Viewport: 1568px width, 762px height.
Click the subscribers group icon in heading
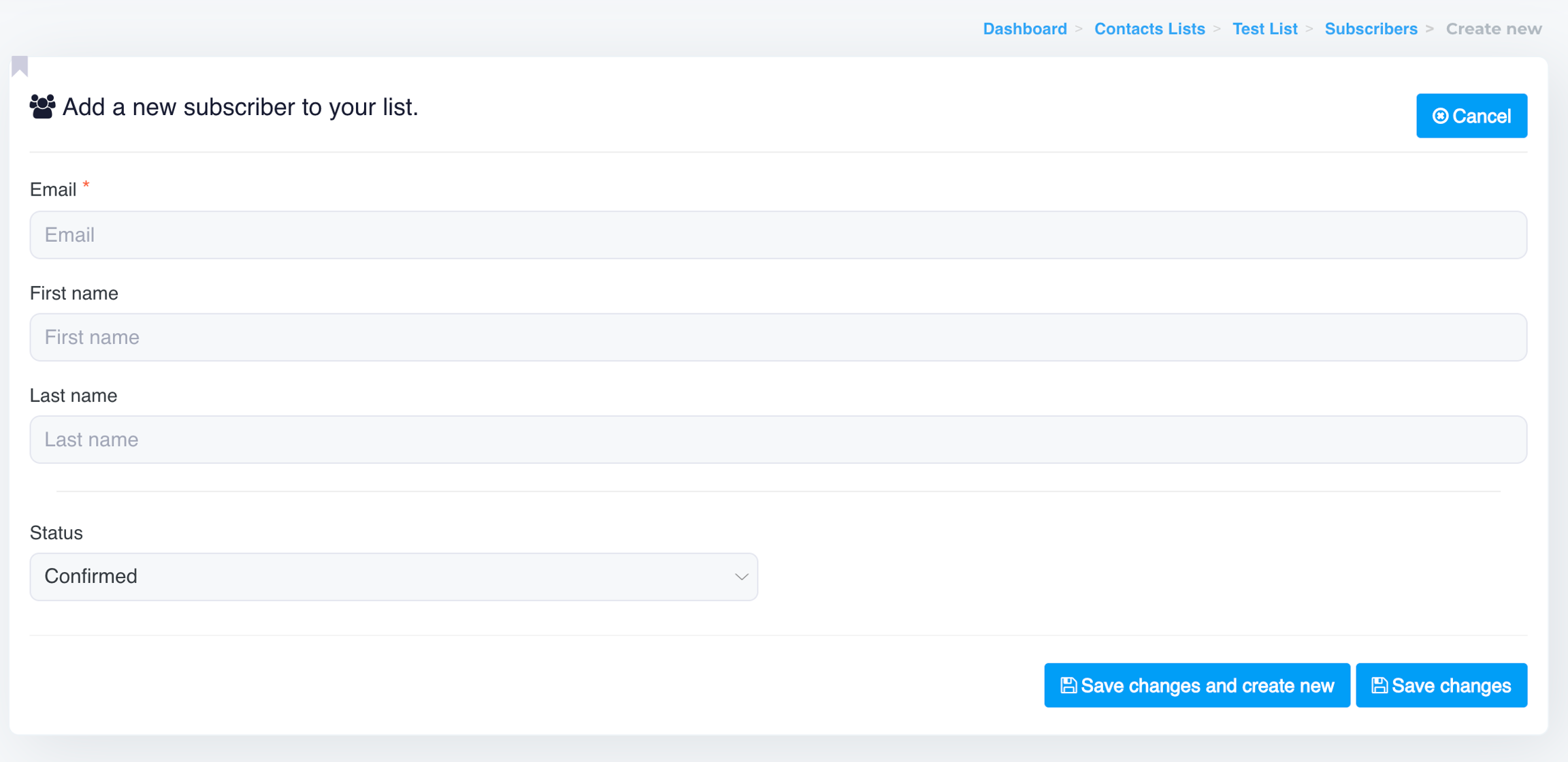[x=42, y=107]
